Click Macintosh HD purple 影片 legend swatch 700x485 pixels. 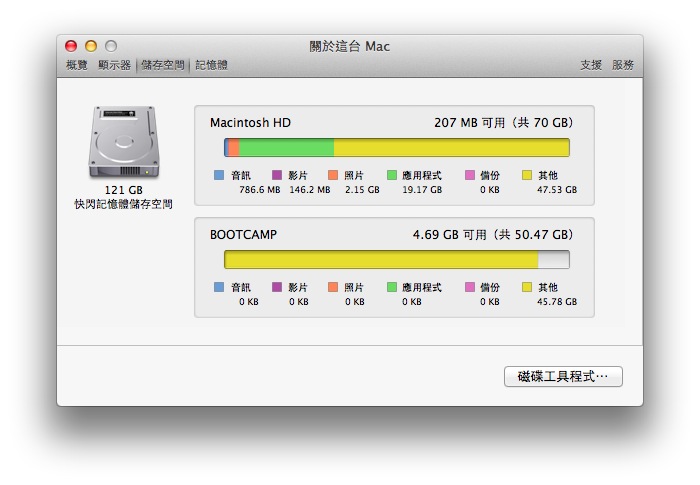(x=278, y=175)
